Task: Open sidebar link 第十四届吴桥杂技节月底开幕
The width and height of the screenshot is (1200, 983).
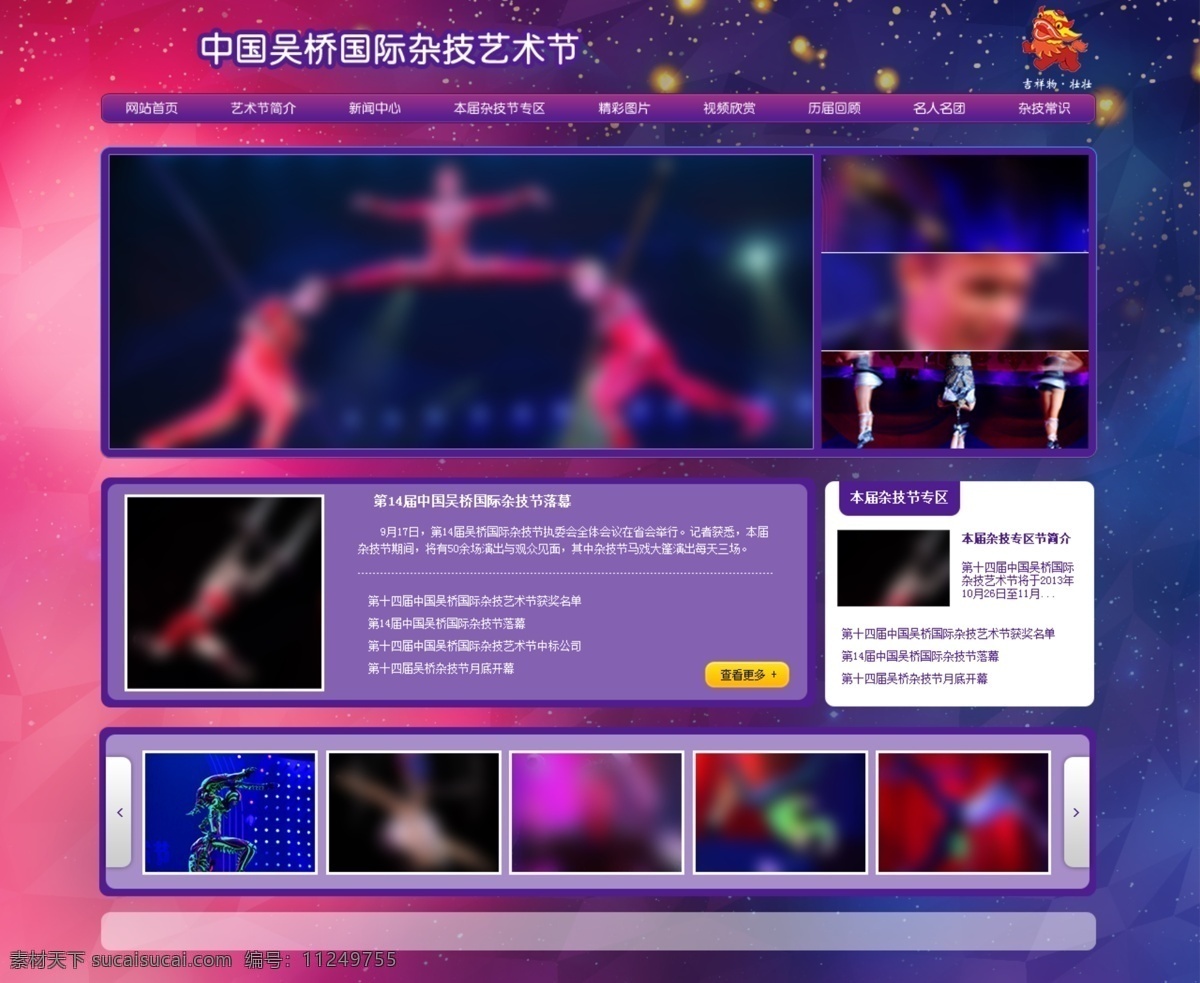Action: tap(914, 678)
